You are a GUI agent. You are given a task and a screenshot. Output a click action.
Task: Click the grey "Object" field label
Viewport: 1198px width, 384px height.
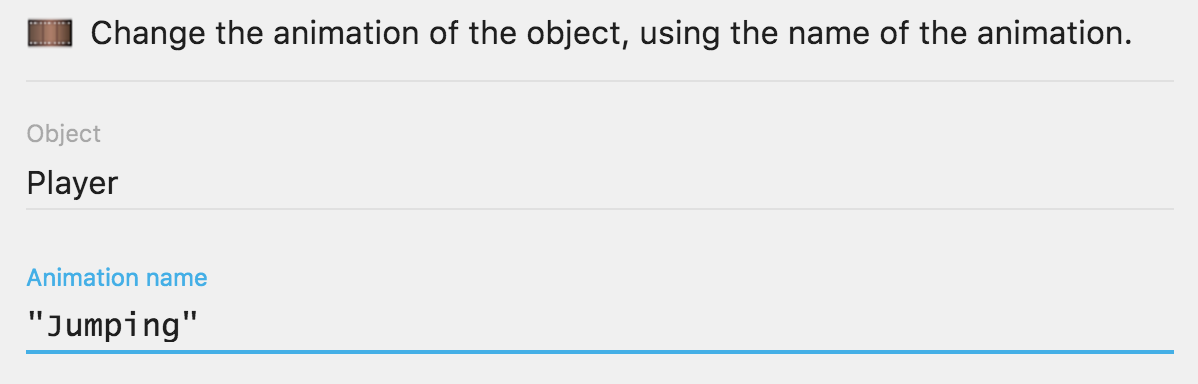(64, 134)
